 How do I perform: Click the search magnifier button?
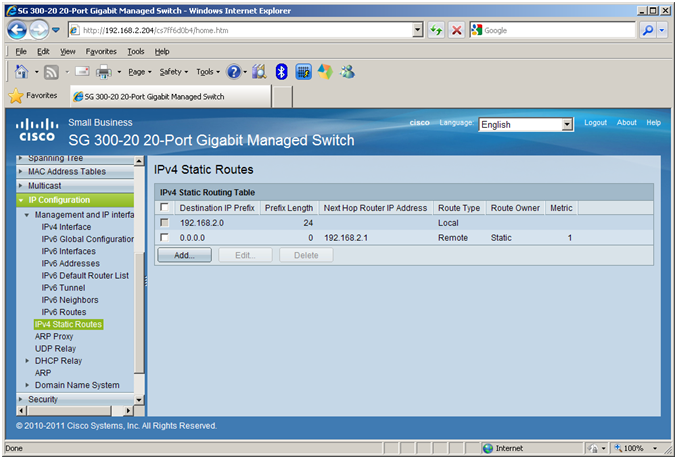(x=648, y=30)
